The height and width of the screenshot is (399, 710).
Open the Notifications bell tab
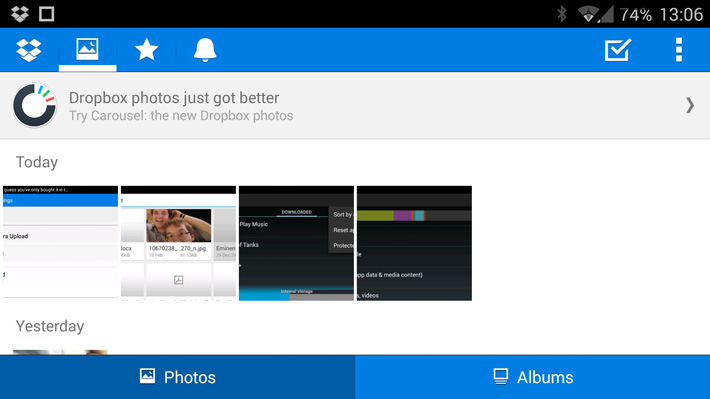click(205, 50)
